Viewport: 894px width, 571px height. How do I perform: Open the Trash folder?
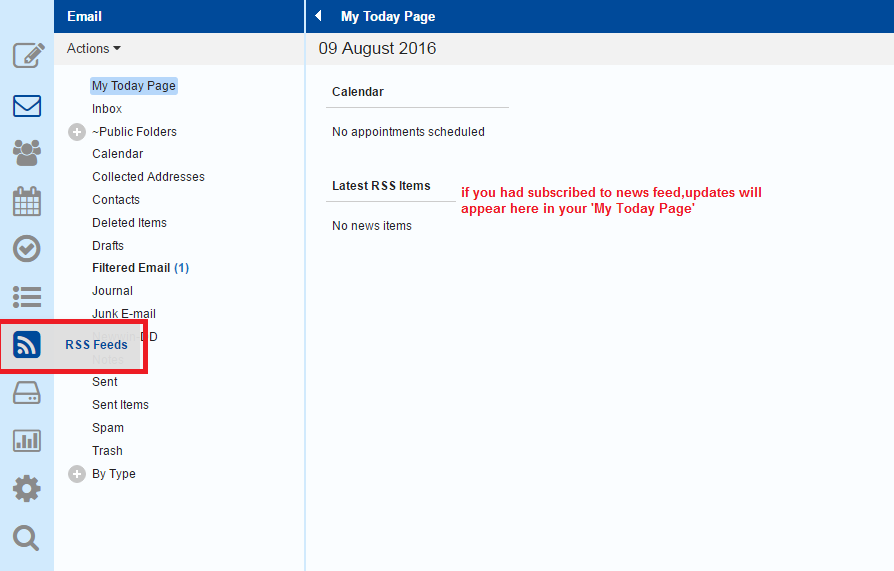coord(107,451)
